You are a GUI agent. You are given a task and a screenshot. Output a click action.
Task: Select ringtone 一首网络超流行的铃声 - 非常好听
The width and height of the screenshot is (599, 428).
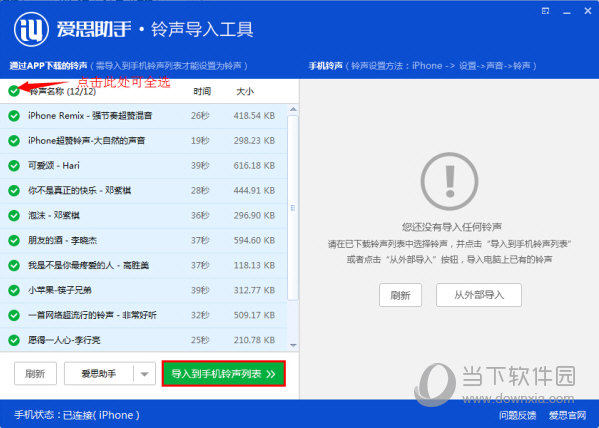144,315
